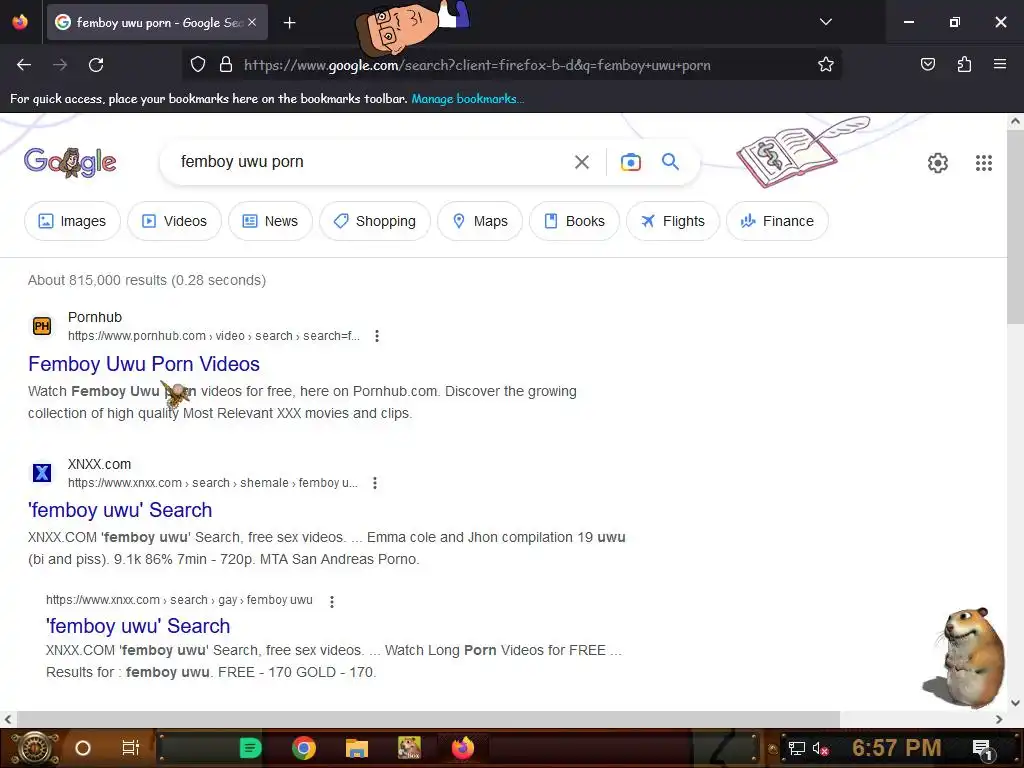Switch to the News filter

270,221
